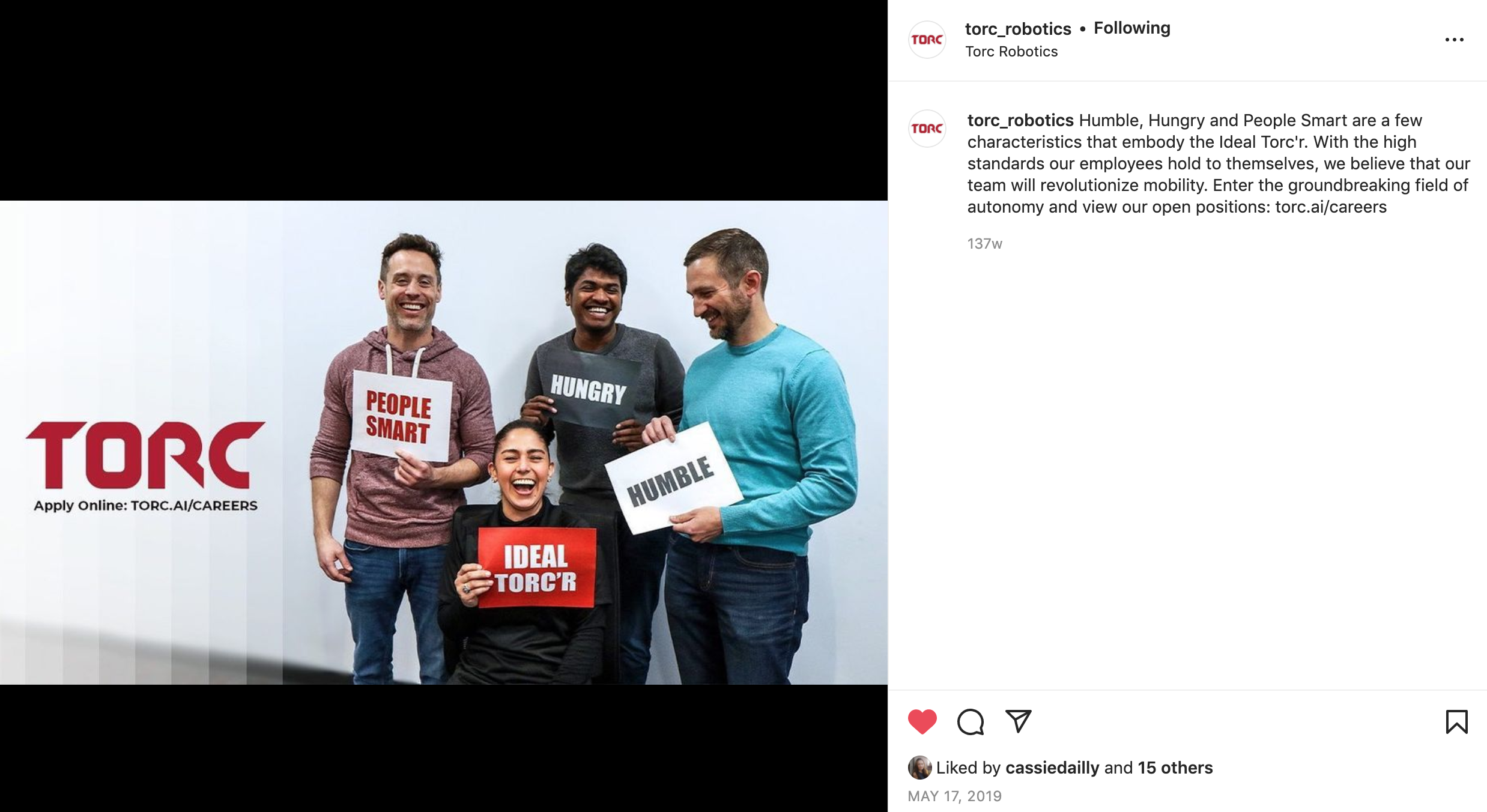The height and width of the screenshot is (812, 1487).
Task: Share post via paper plane icon
Action: pos(1018,721)
